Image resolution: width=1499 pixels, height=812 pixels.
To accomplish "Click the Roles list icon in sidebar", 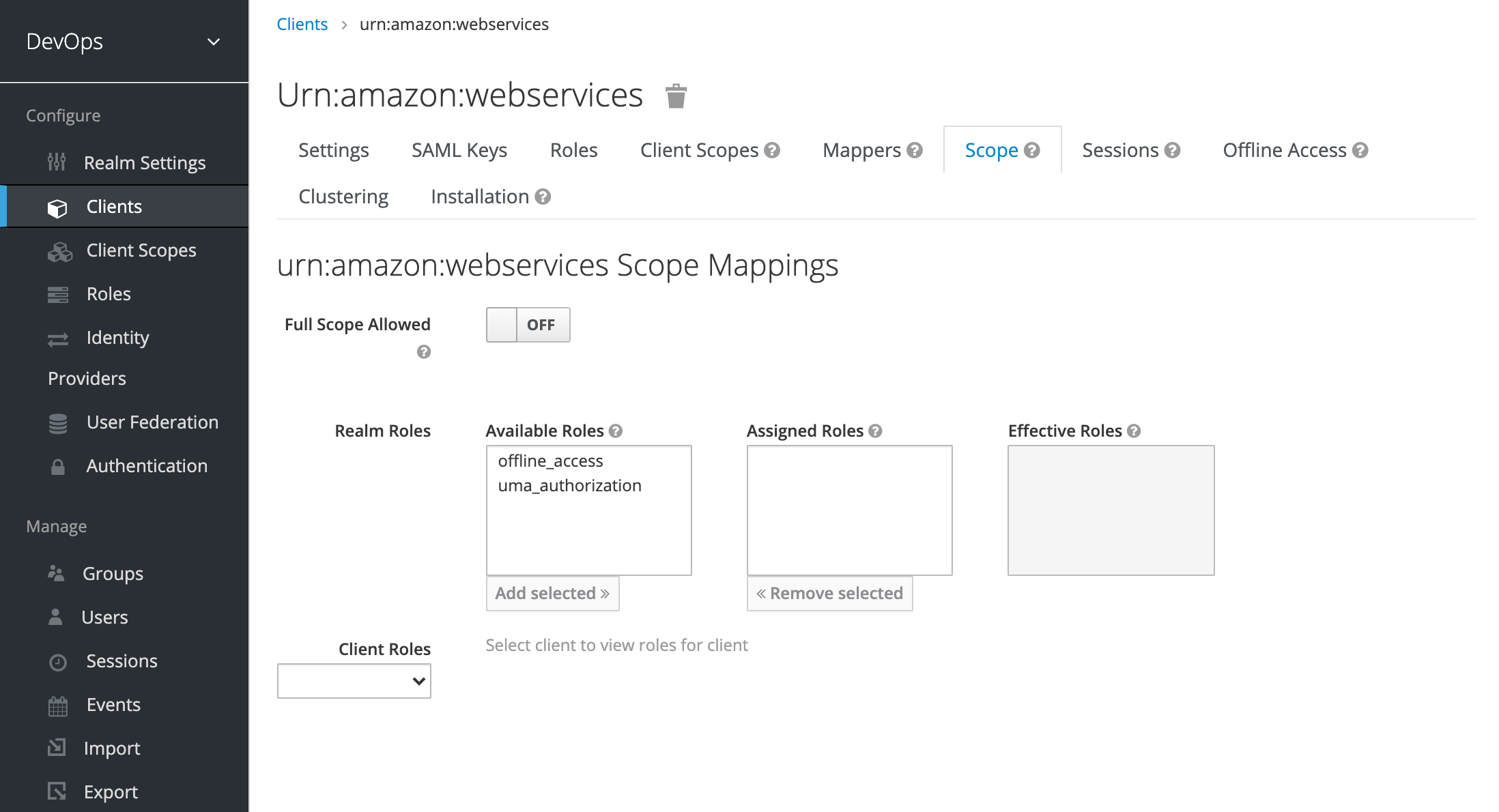I will coord(58,294).
